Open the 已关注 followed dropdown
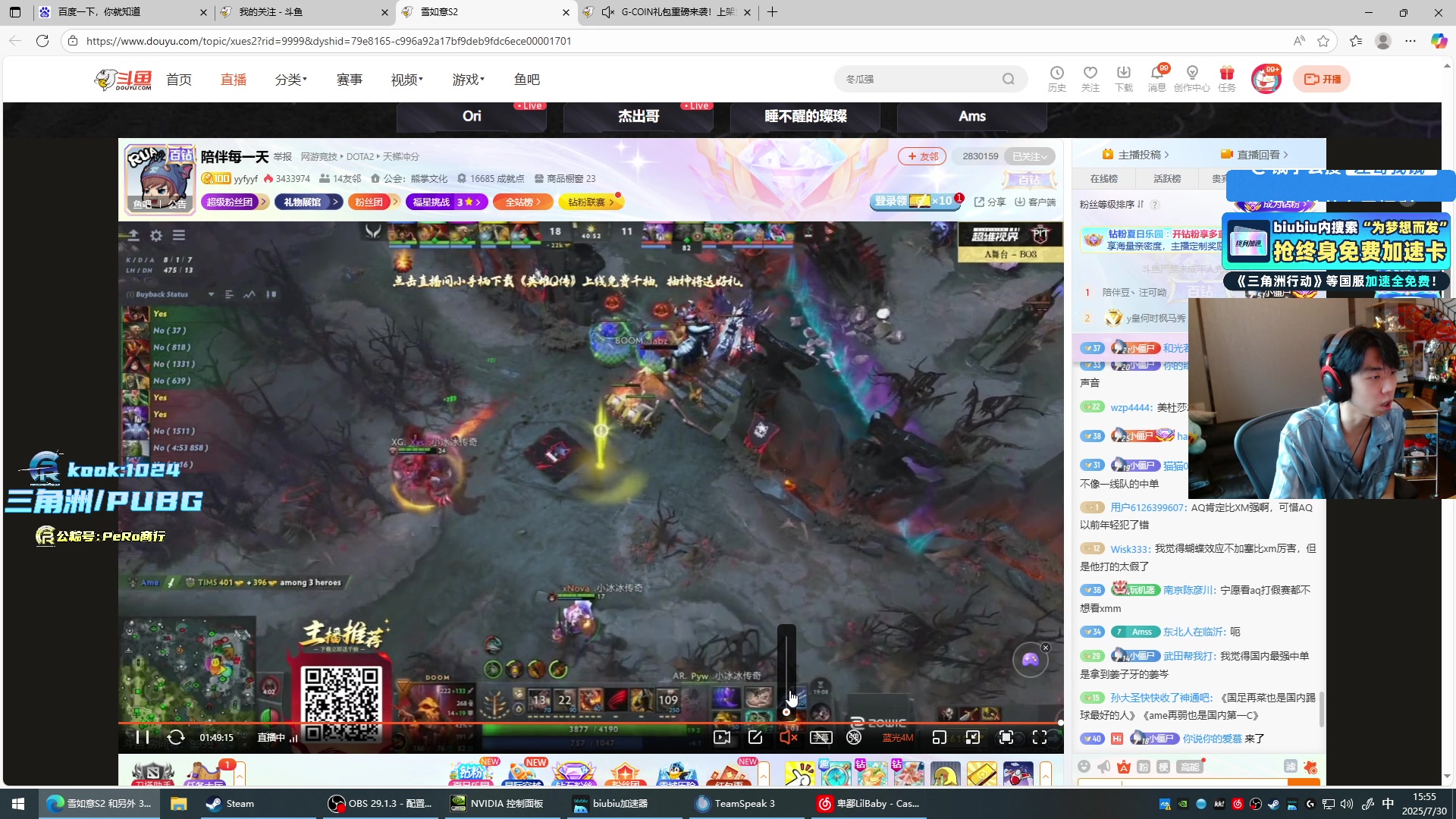Image resolution: width=1456 pixels, height=819 pixels. [x=1029, y=156]
